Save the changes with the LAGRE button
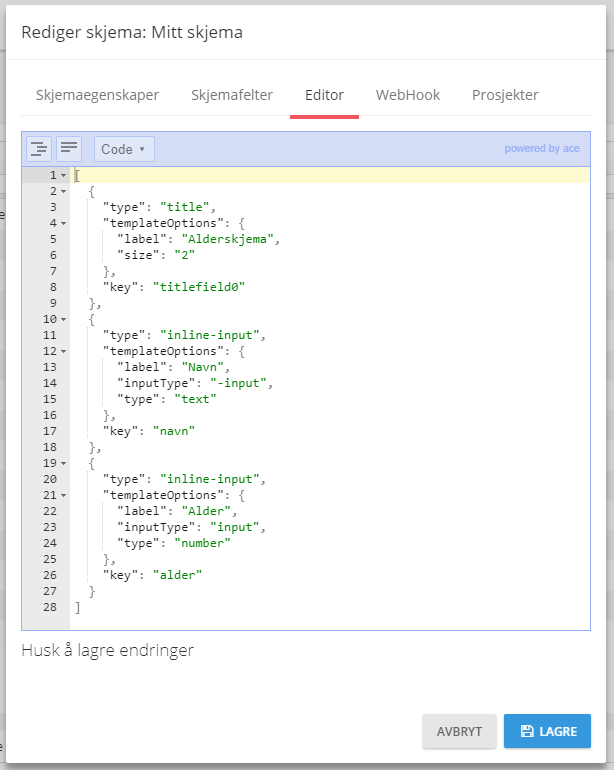The image size is (614, 770). (x=547, y=731)
